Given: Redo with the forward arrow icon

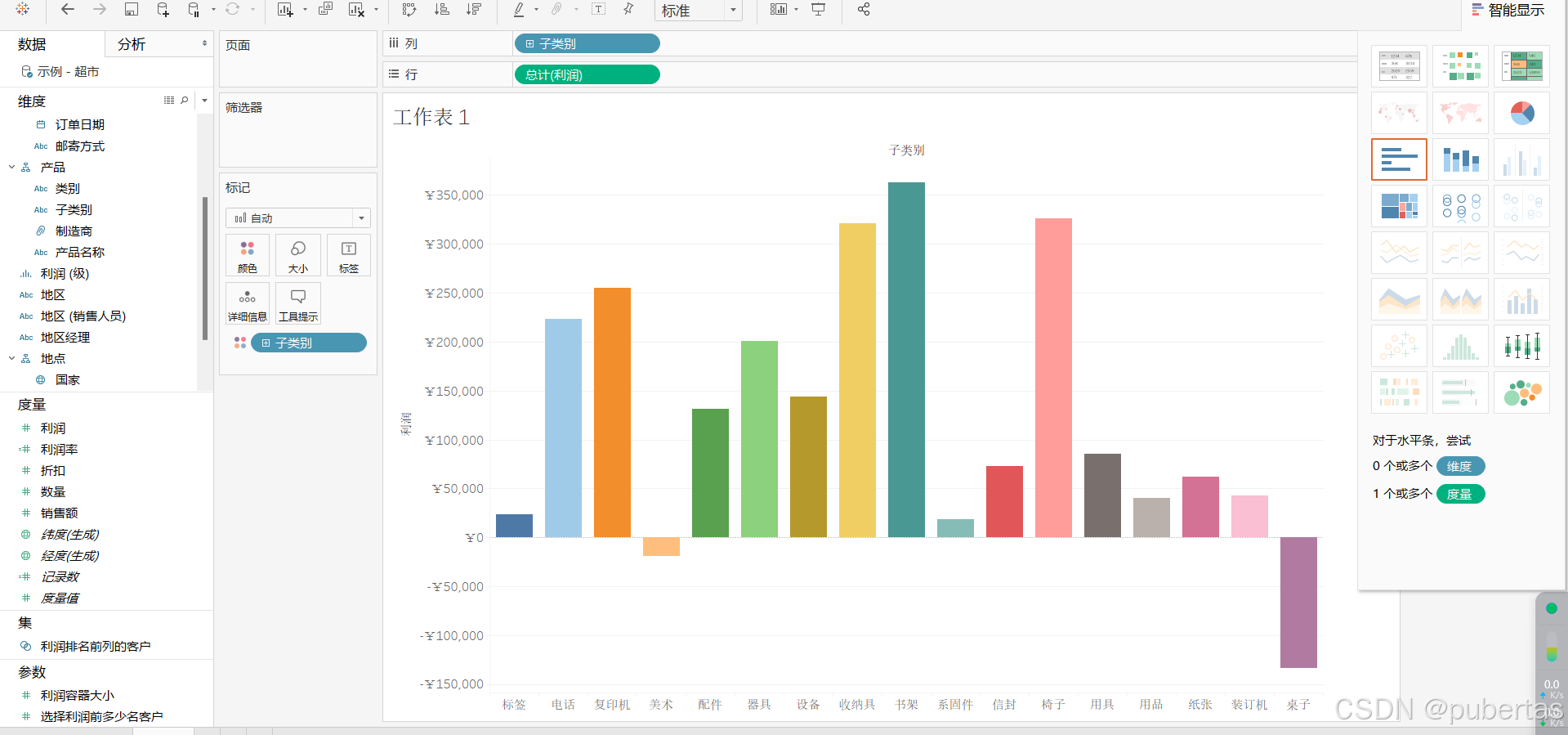Looking at the screenshot, I should point(100,9).
